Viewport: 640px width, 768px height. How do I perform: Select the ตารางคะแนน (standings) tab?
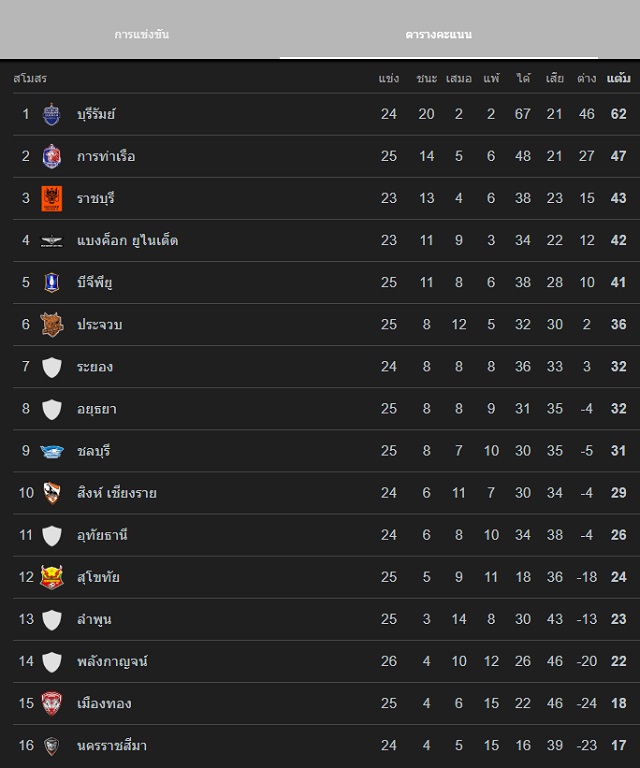[x=439, y=34]
